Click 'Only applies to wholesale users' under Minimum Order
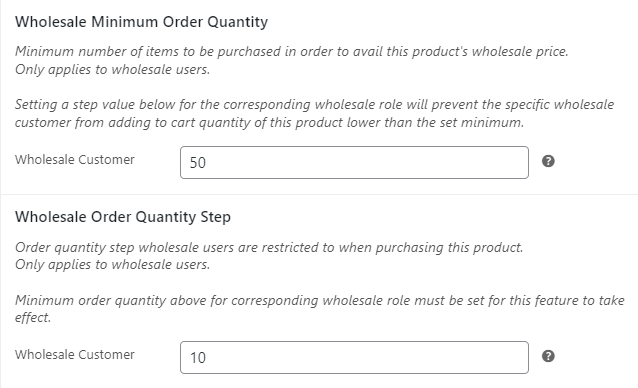This screenshot has width=638, height=388. 113,70
